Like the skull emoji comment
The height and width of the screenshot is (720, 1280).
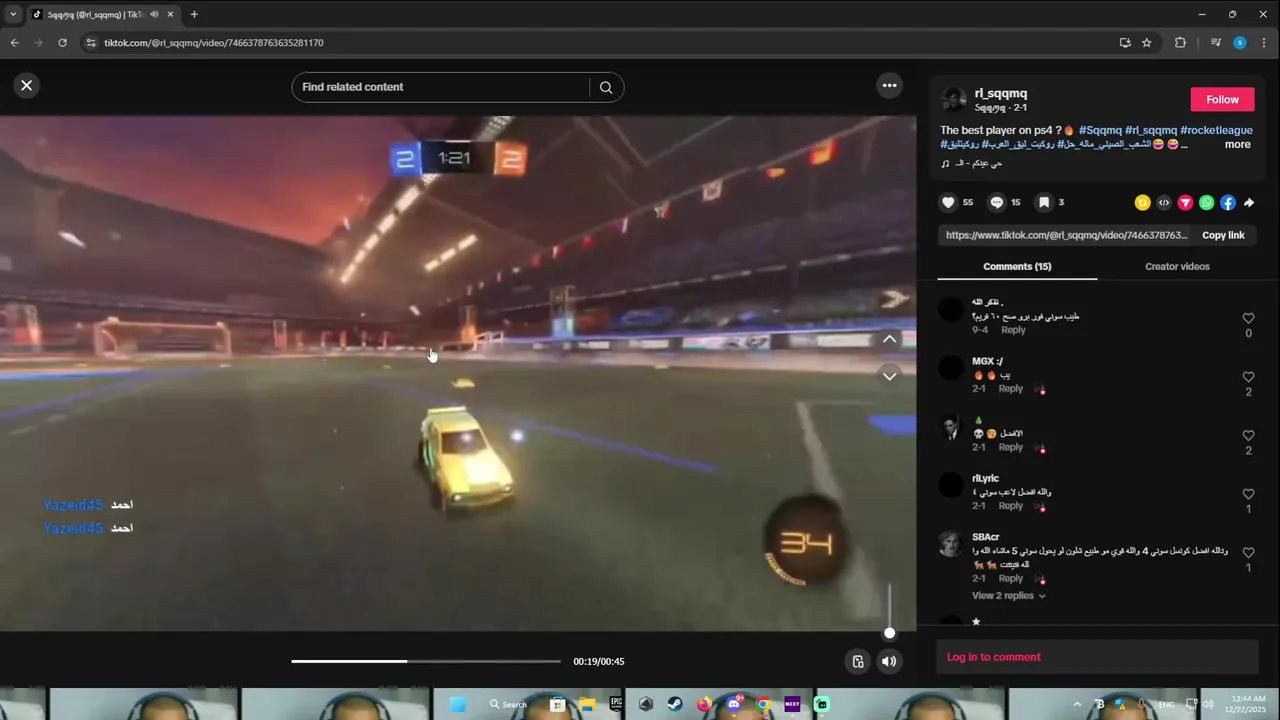(x=1248, y=435)
